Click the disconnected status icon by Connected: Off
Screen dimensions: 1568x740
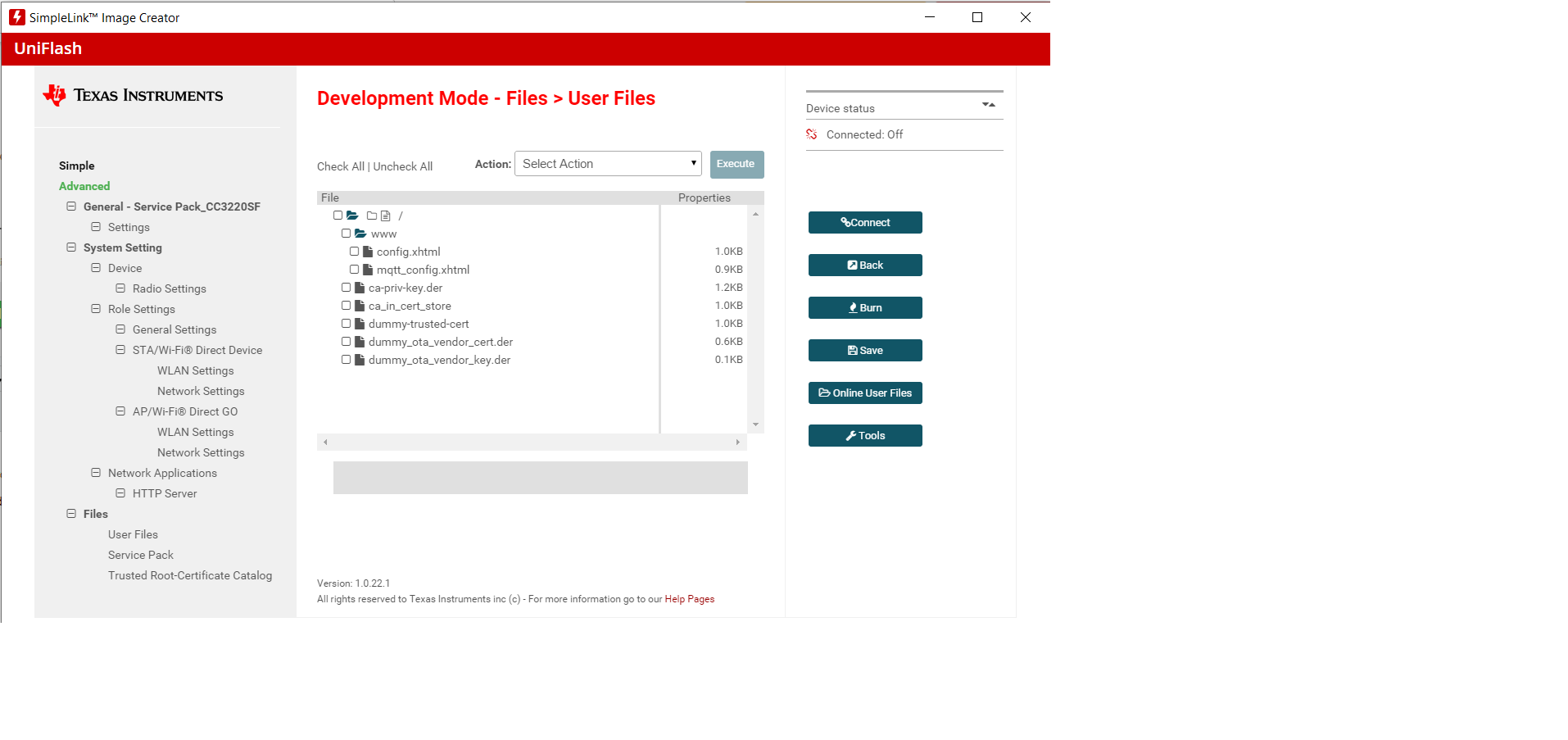click(812, 134)
